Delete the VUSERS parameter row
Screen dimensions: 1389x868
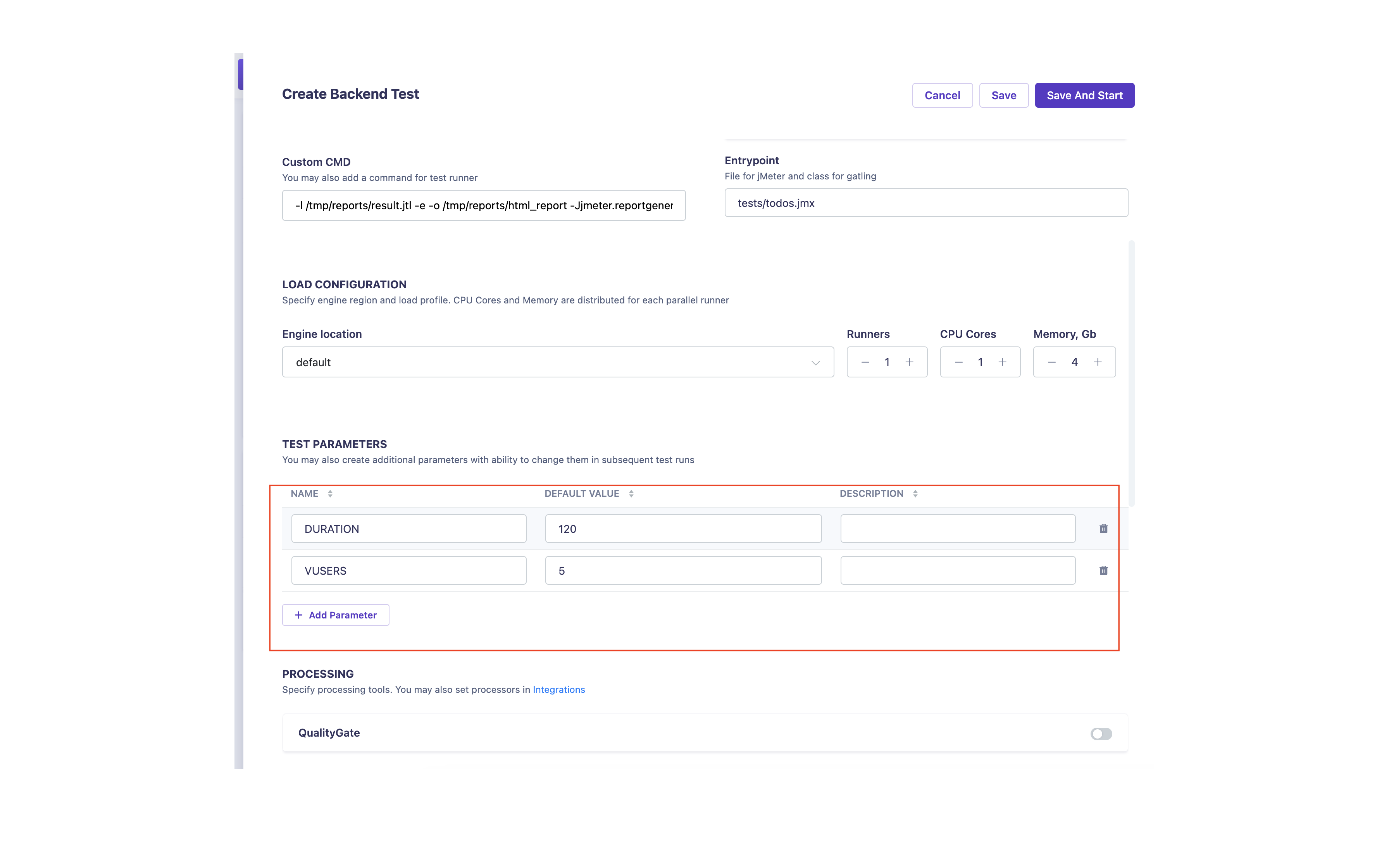click(x=1103, y=571)
